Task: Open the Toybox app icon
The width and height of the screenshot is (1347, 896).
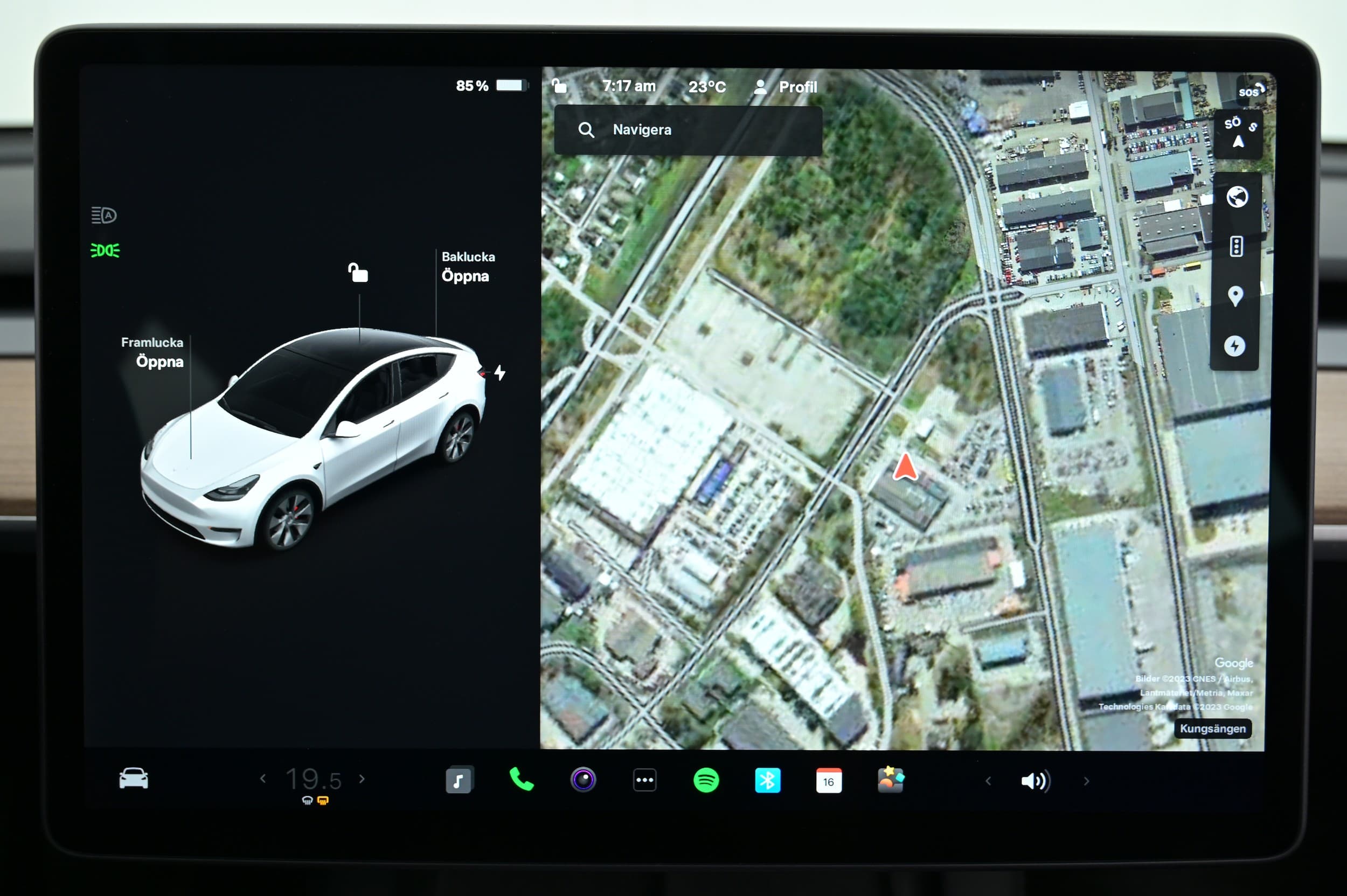Action: [891, 780]
